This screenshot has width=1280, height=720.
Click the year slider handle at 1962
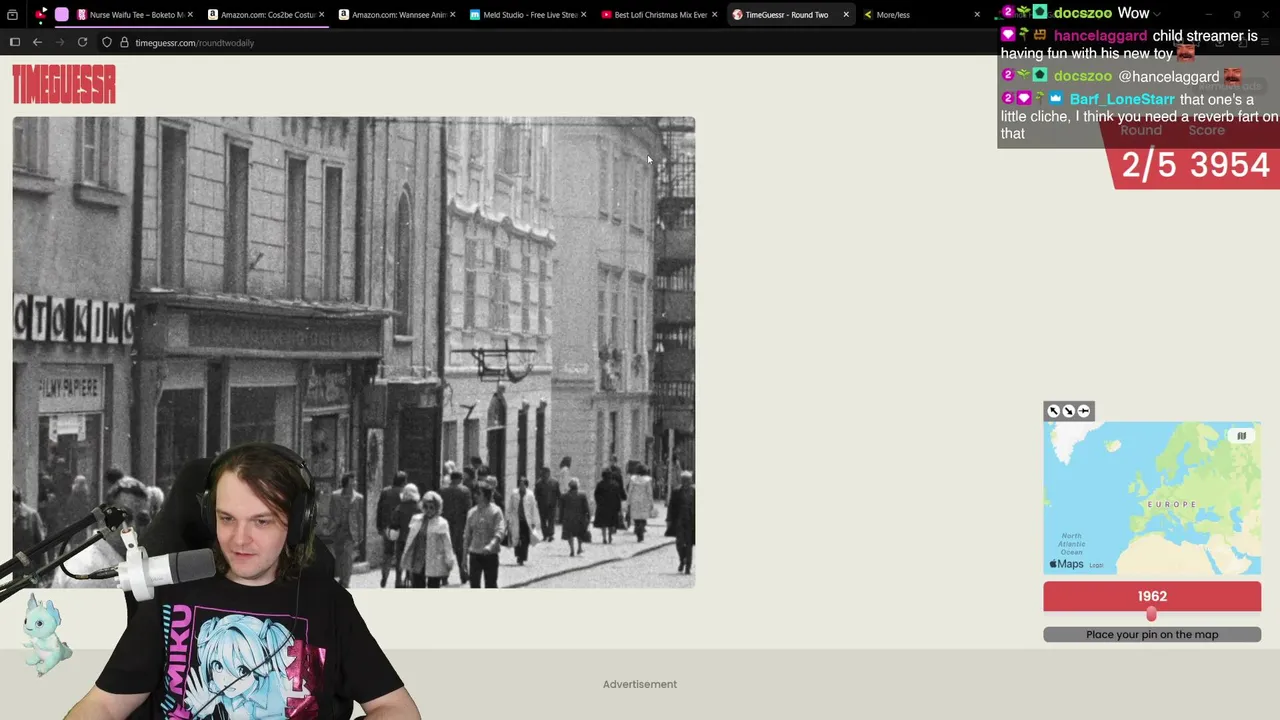point(1152,615)
